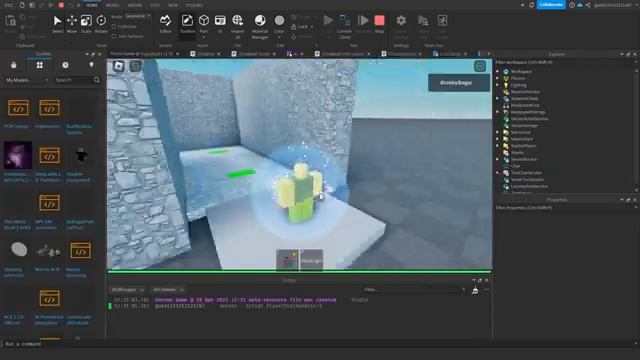Select Teams in Explorer

tap(517, 153)
